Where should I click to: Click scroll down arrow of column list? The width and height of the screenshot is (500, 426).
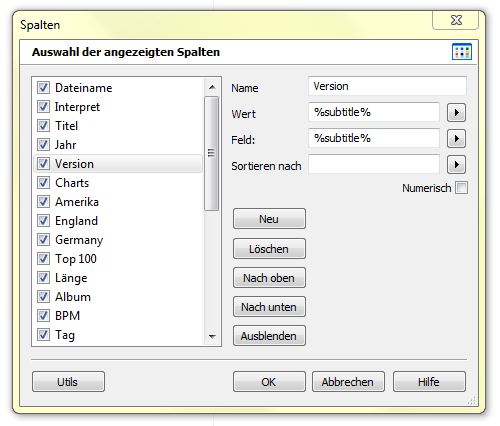[x=212, y=336]
